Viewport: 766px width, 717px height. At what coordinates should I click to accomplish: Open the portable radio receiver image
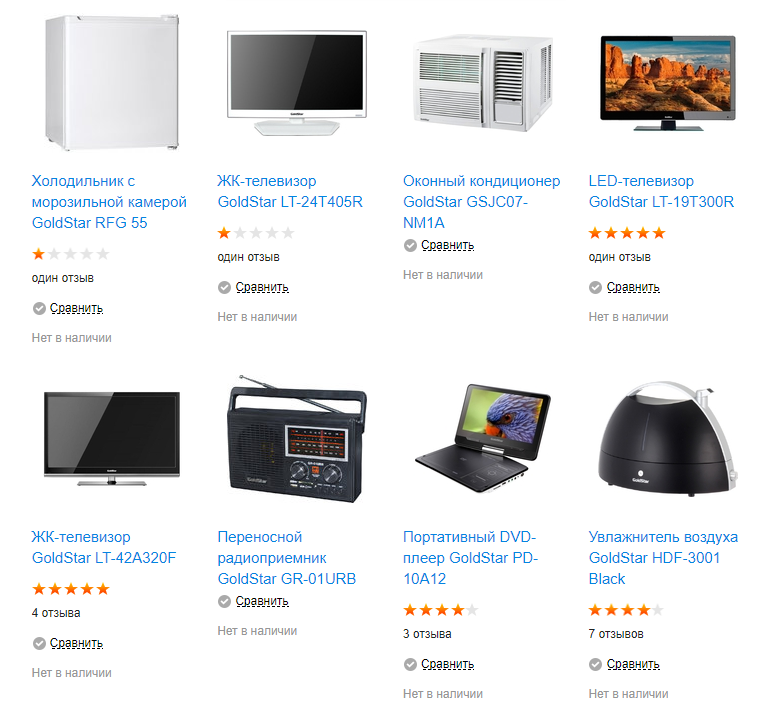coord(297,439)
